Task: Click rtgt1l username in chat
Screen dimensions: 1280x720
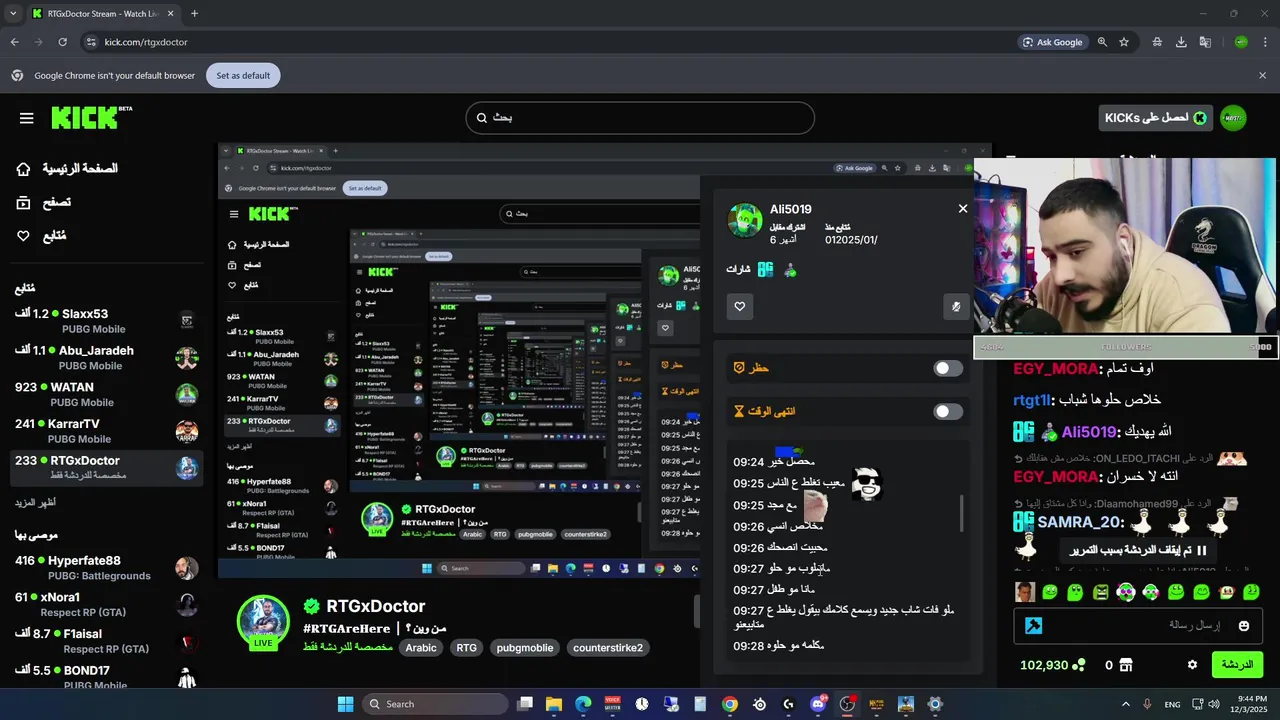Action: [1033, 400]
